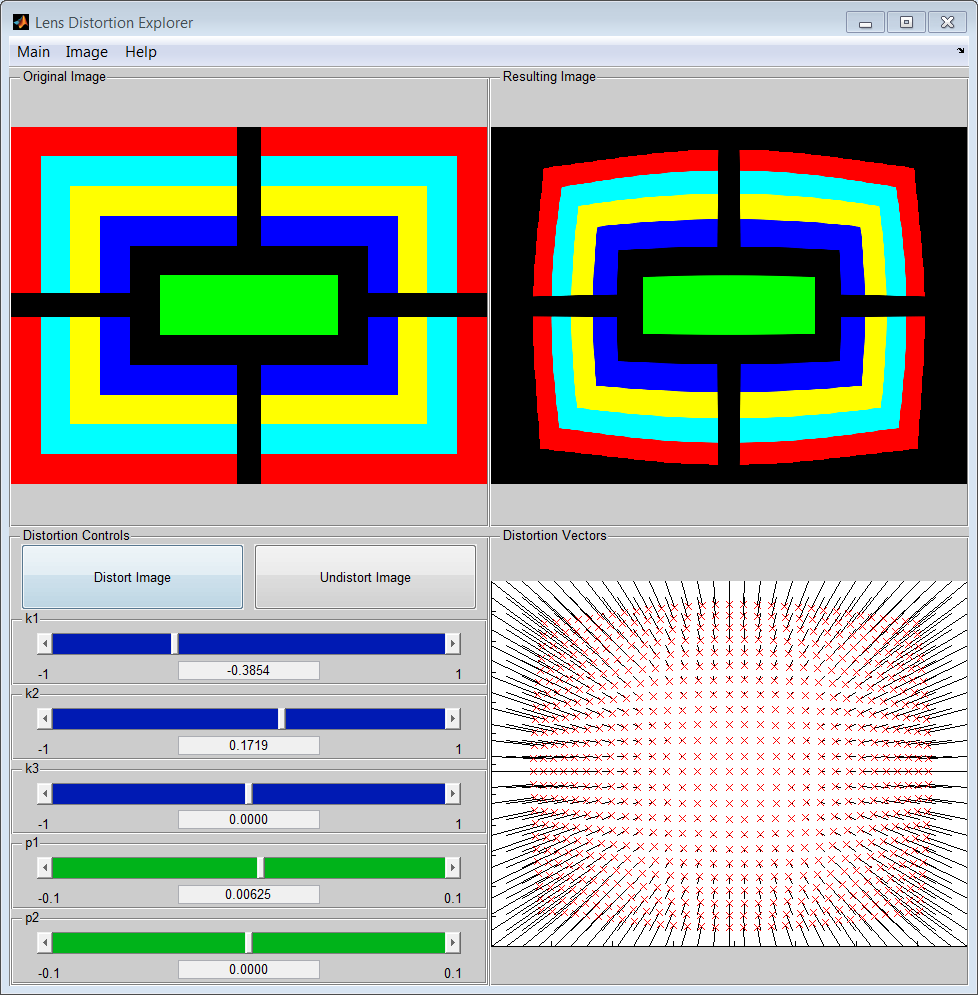Screen dimensions: 978x995
Task: Click the k3 slider left arrow
Action: (44, 793)
